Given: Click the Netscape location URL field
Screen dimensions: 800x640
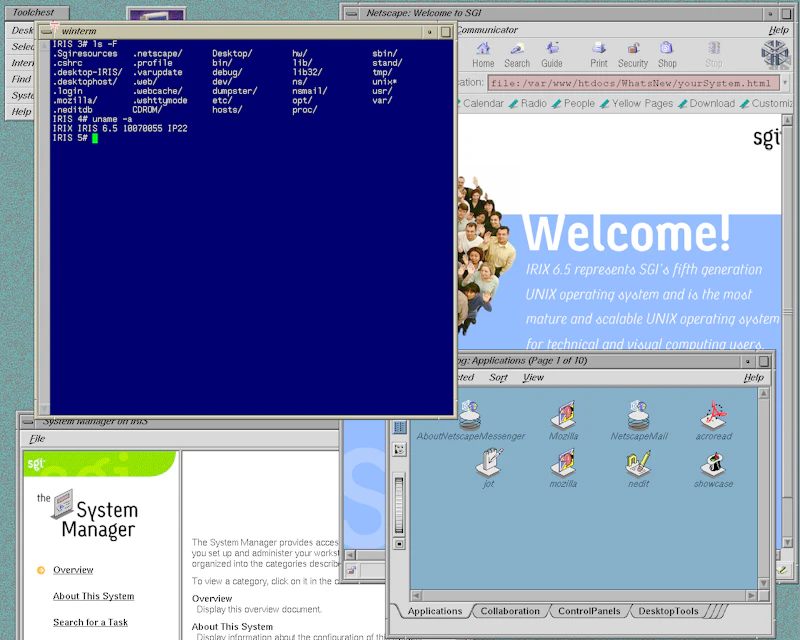Looking at the screenshot, I should coord(633,83).
